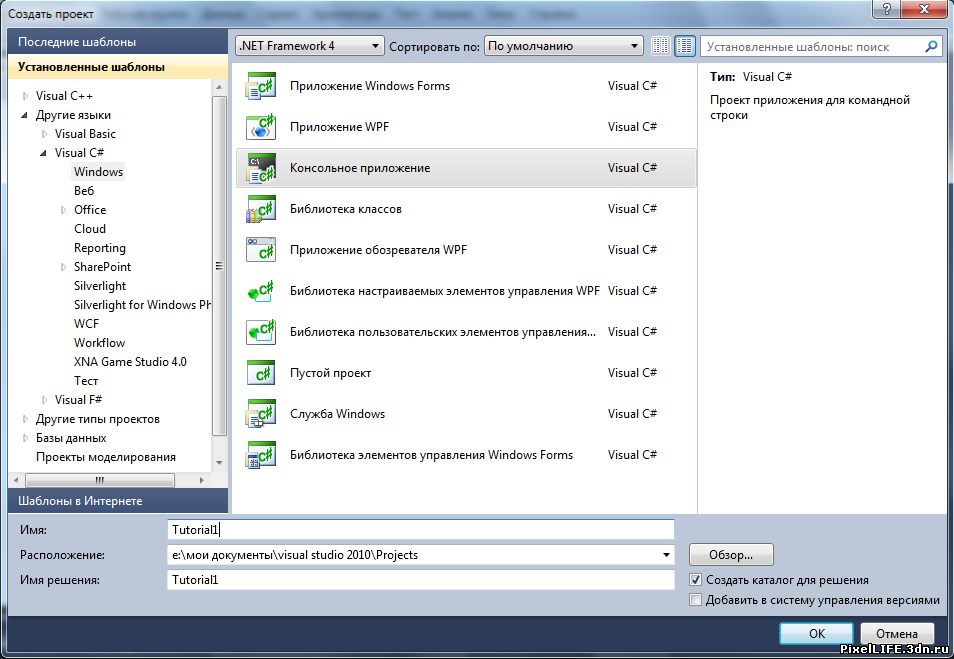Click the 'Отмена' cancel button

coord(897,633)
